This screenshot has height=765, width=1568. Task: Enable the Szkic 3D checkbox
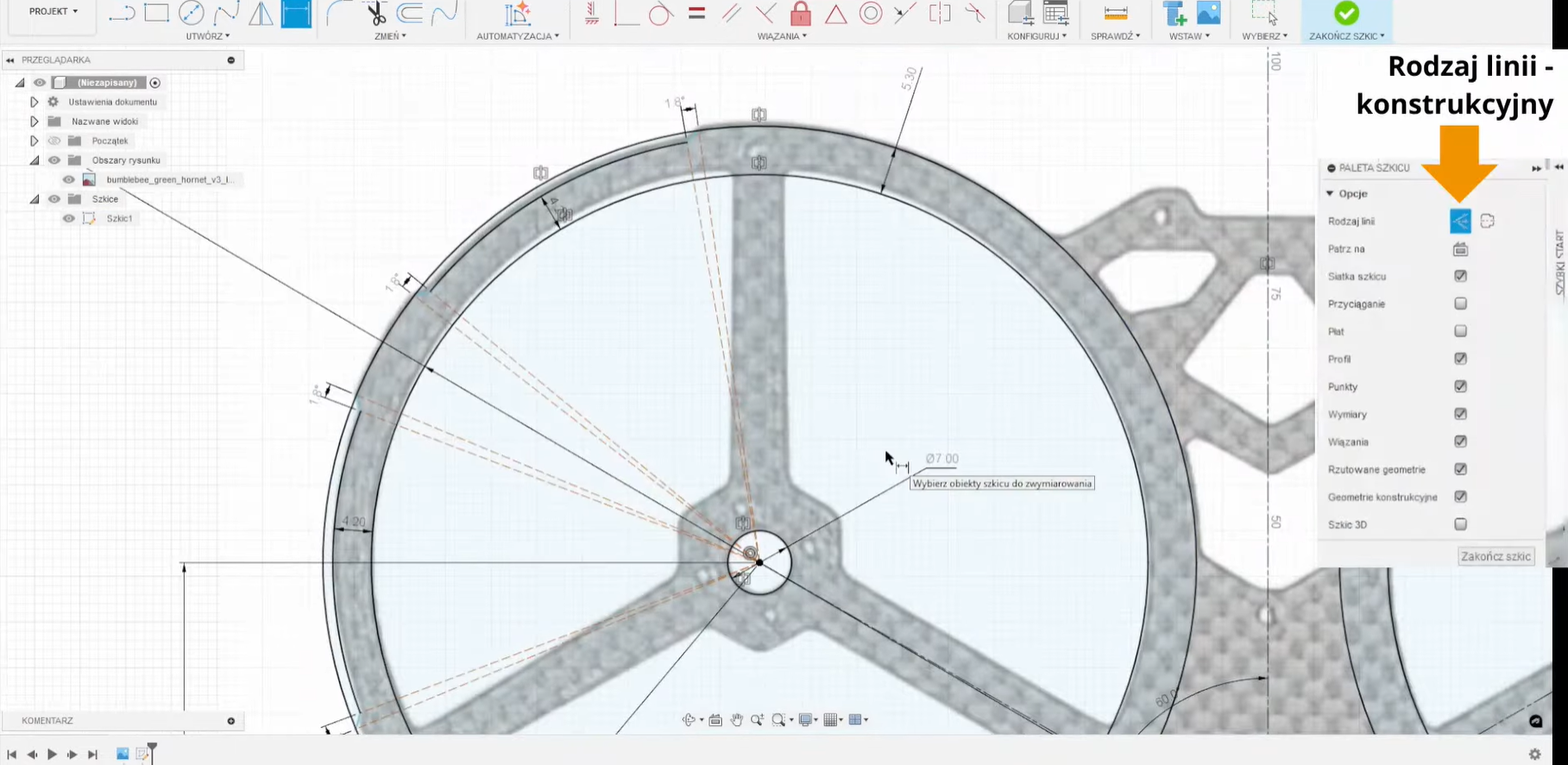coord(1460,524)
